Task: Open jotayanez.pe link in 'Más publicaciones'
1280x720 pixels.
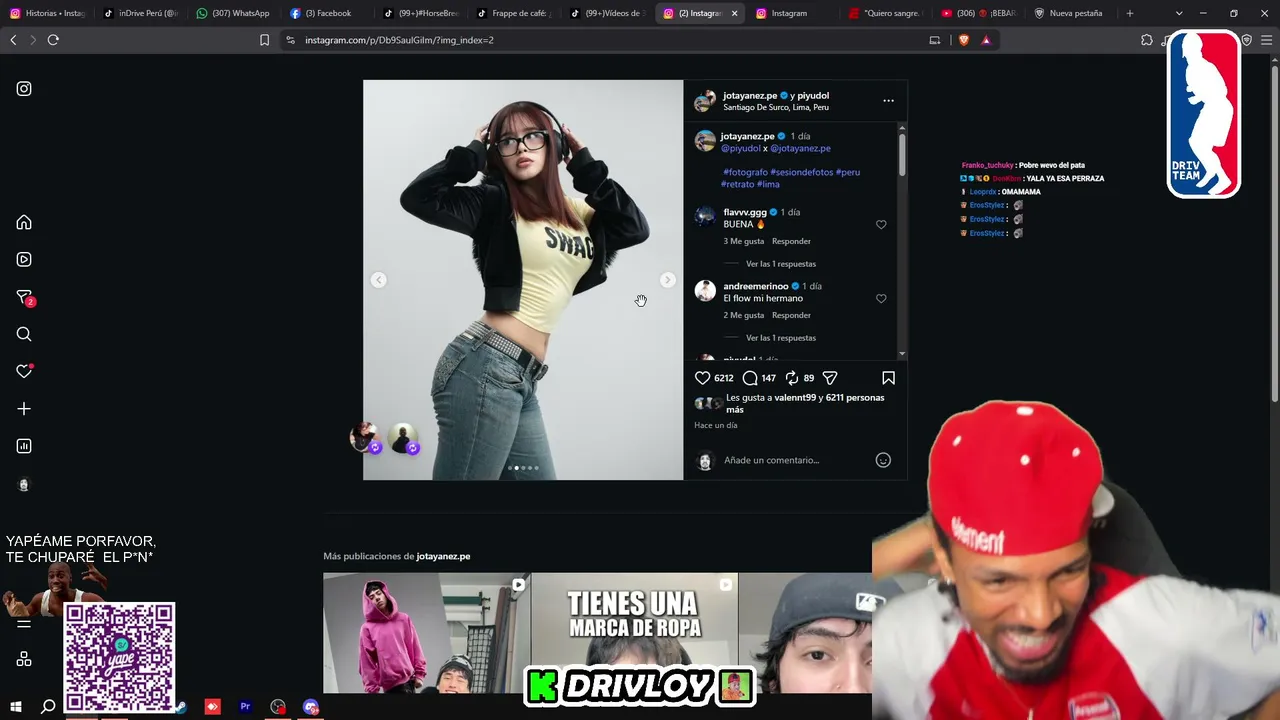Action: tap(443, 556)
